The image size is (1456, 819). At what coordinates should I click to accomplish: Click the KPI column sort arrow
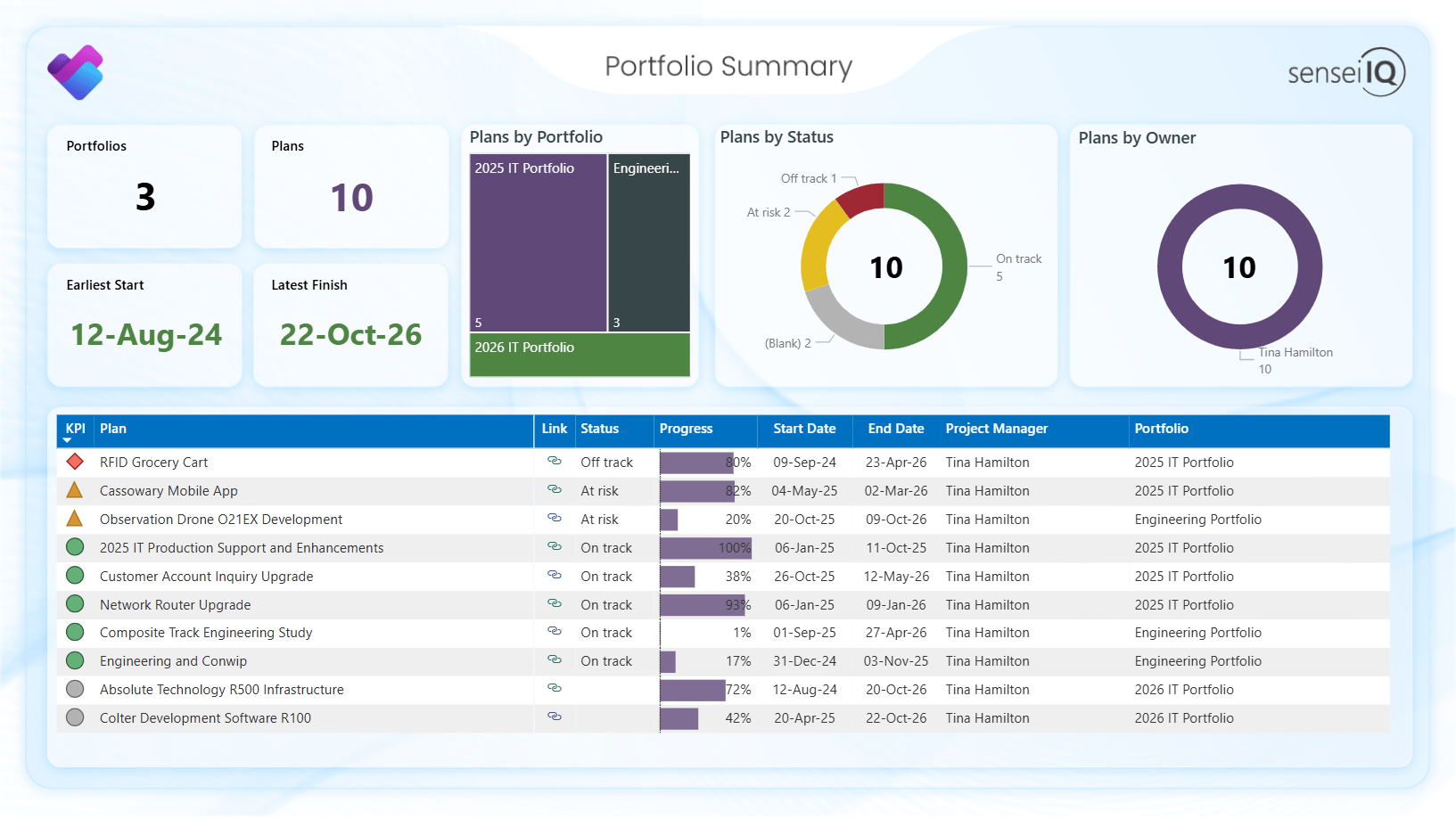(67, 440)
